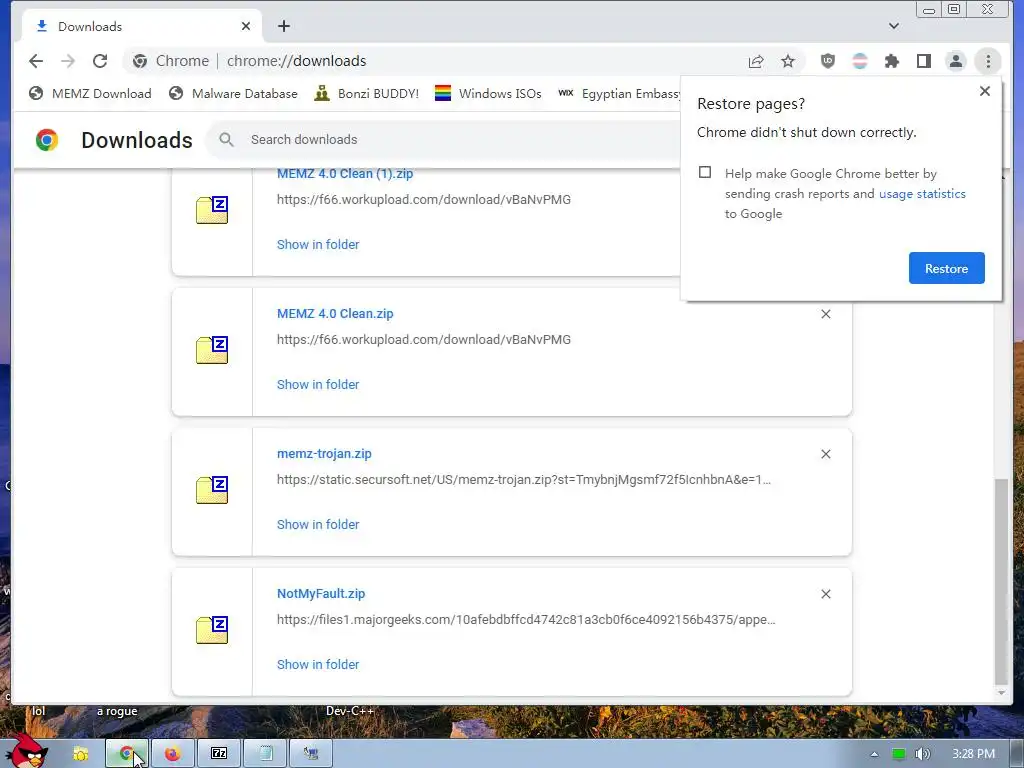Toggle the side panel icon
Image resolution: width=1024 pixels, height=768 pixels.
(x=923, y=61)
